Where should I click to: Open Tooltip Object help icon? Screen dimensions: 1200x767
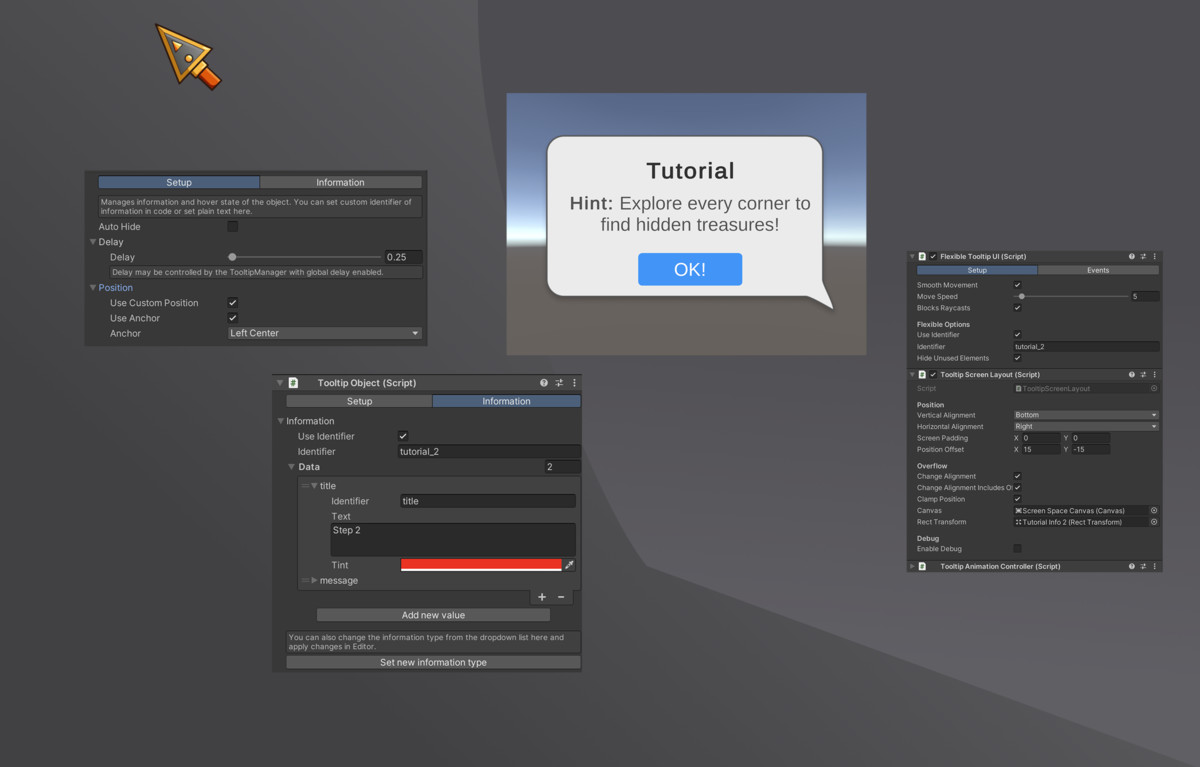click(x=544, y=383)
